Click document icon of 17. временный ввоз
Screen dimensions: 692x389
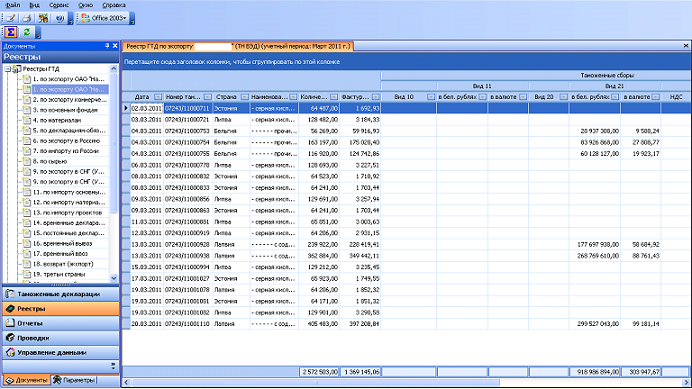(x=26, y=253)
